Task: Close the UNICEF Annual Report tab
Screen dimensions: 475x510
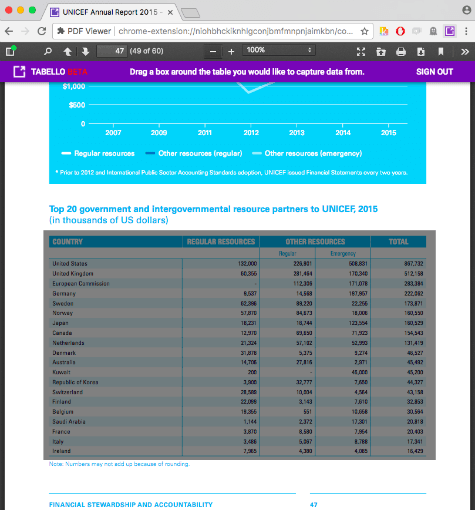Action: coord(170,13)
